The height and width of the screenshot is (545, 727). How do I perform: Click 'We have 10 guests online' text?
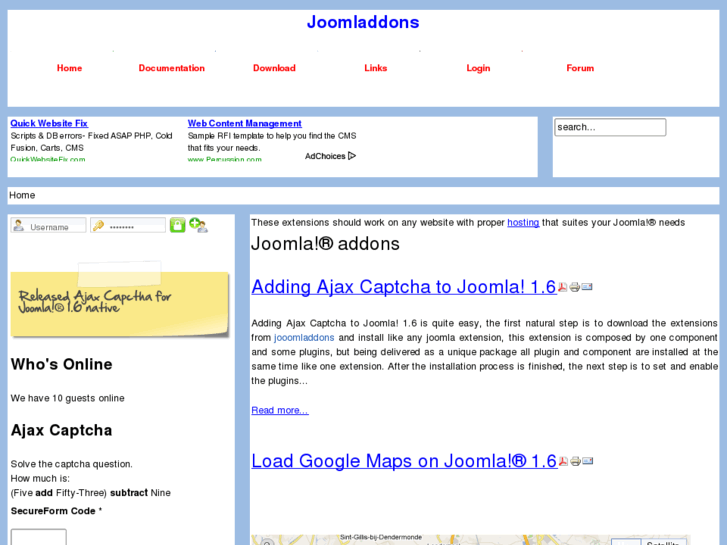pyautogui.click(x=68, y=398)
